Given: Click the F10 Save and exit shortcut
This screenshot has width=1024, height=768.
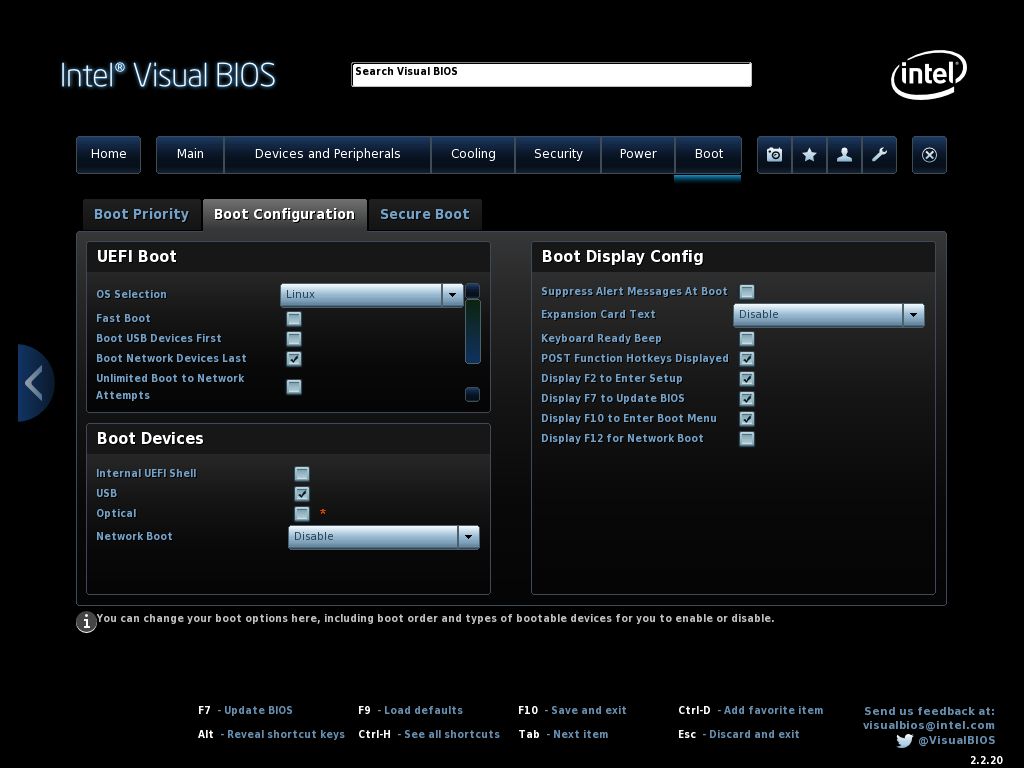Looking at the screenshot, I should [x=572, y=711].
